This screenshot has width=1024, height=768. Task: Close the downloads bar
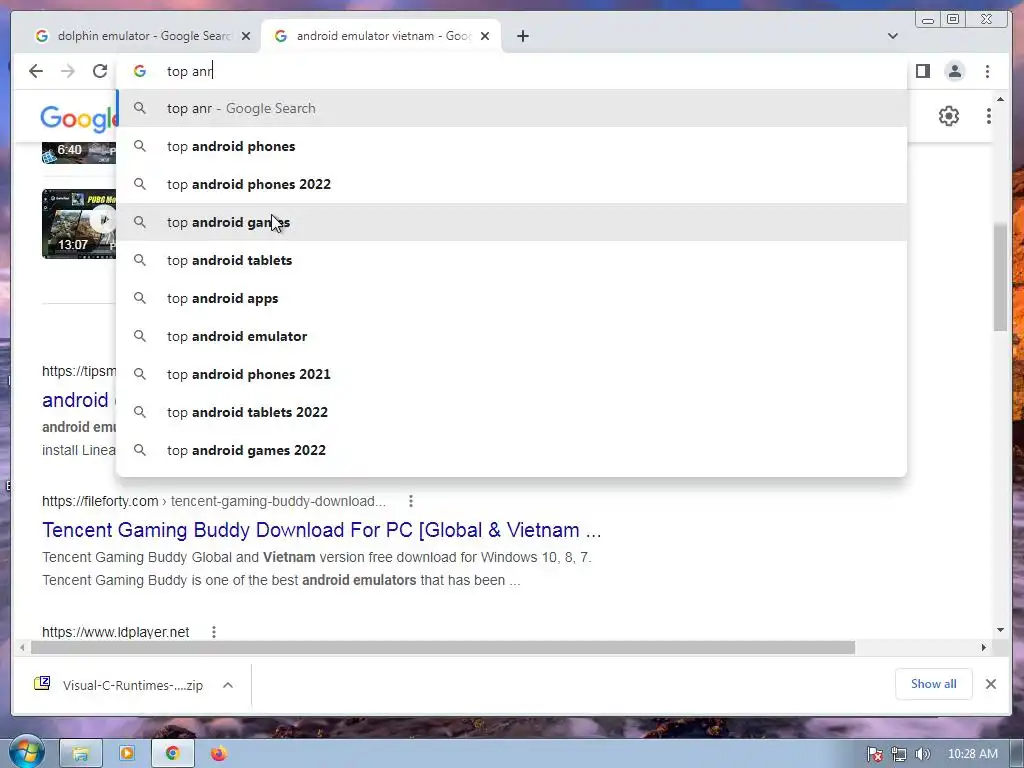(x=991, y=684)
